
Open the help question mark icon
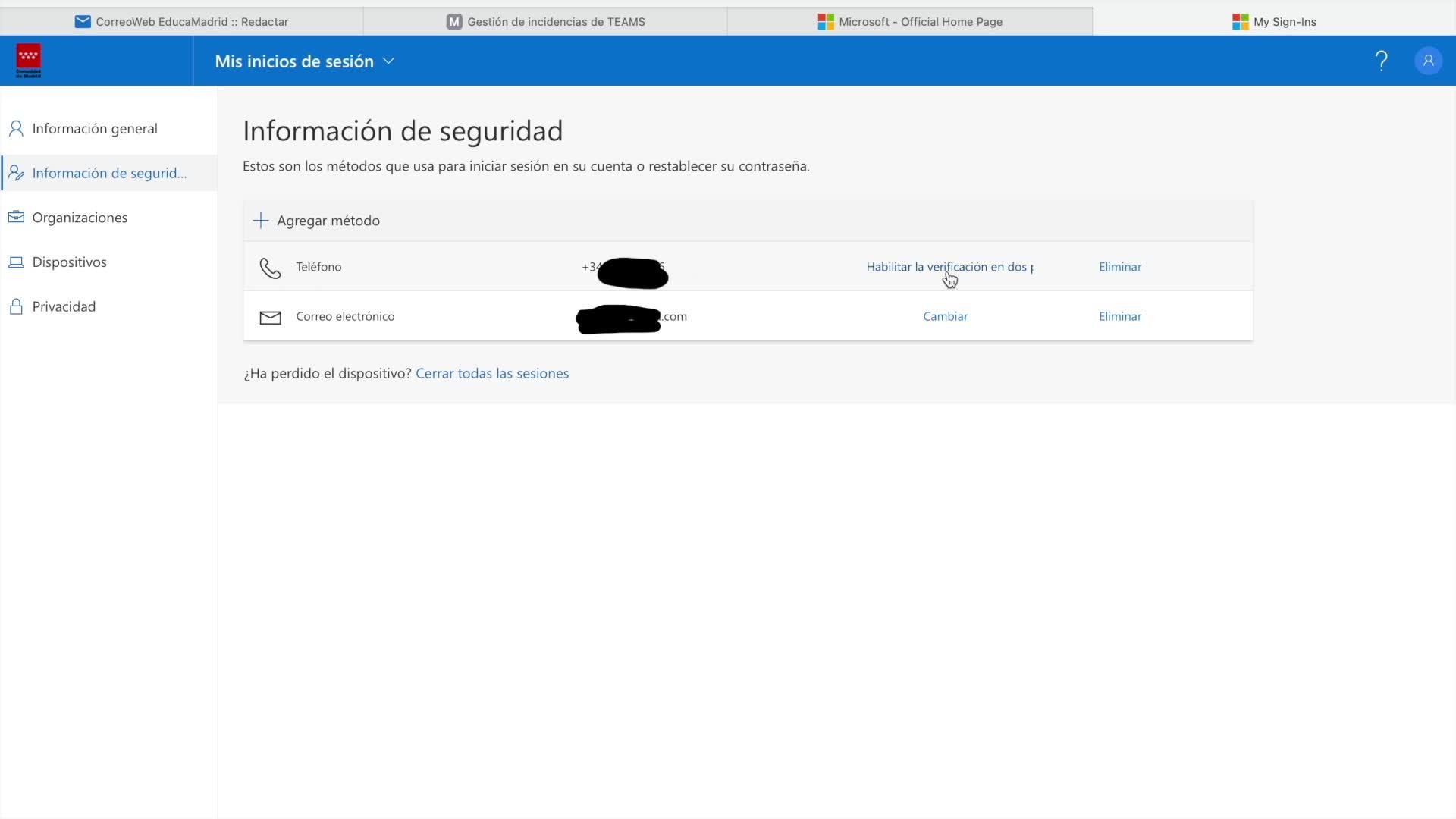(x=1382, y=61)
